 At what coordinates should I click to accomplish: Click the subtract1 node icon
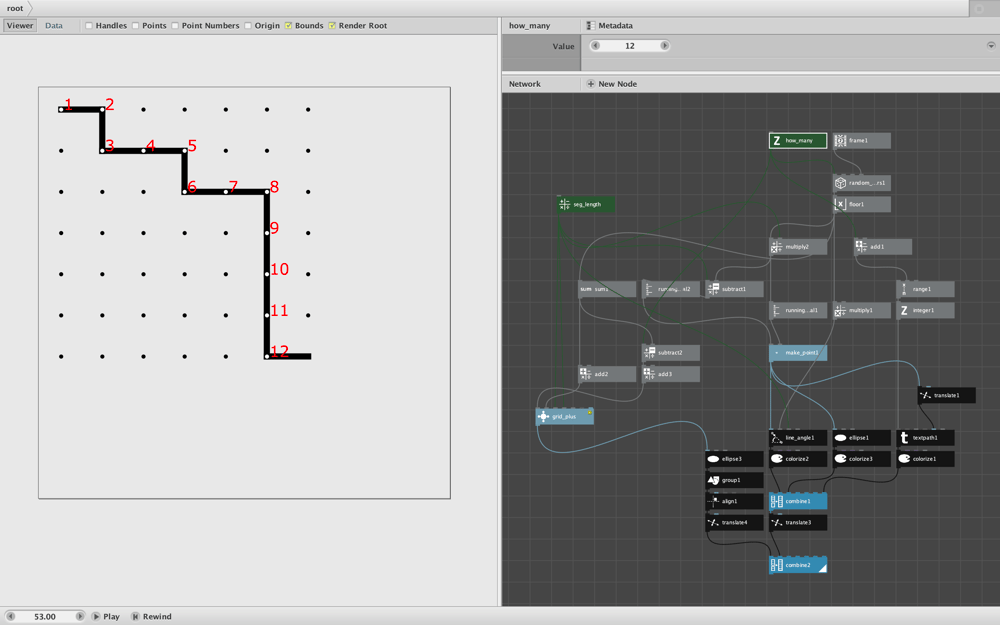coord(713,289)
